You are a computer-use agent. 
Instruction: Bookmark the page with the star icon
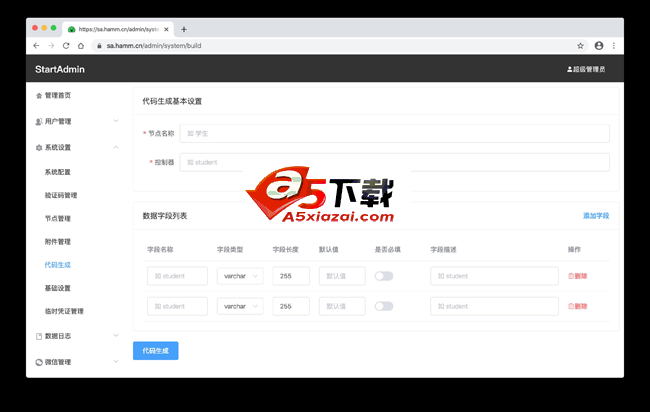click(580, 46)
